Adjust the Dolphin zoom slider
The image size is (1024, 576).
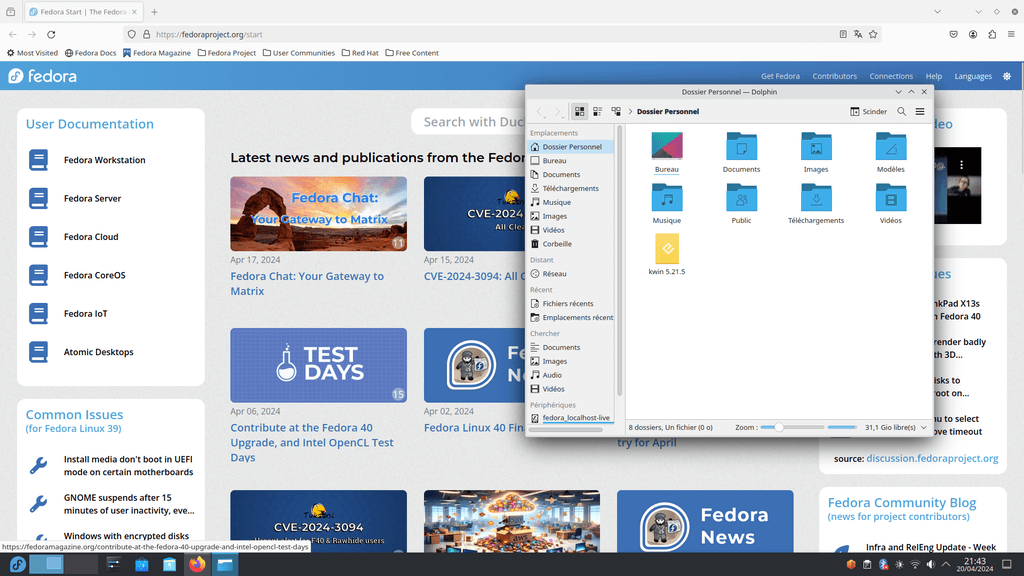792,427
